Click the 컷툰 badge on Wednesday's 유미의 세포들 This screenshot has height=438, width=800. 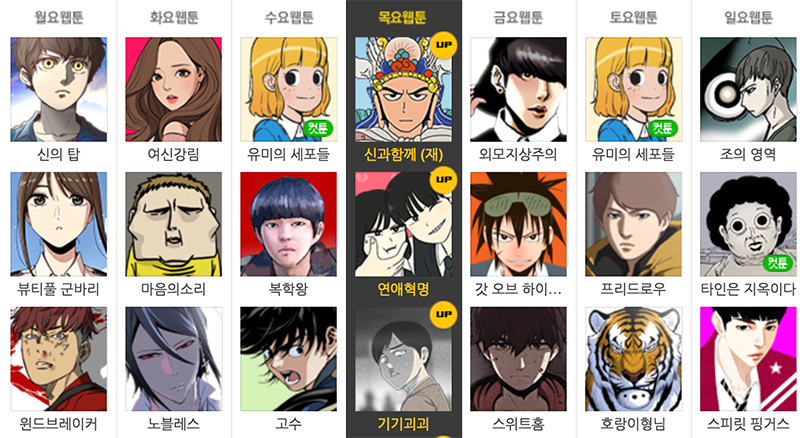pyautogui.click(x=318, y=128)
